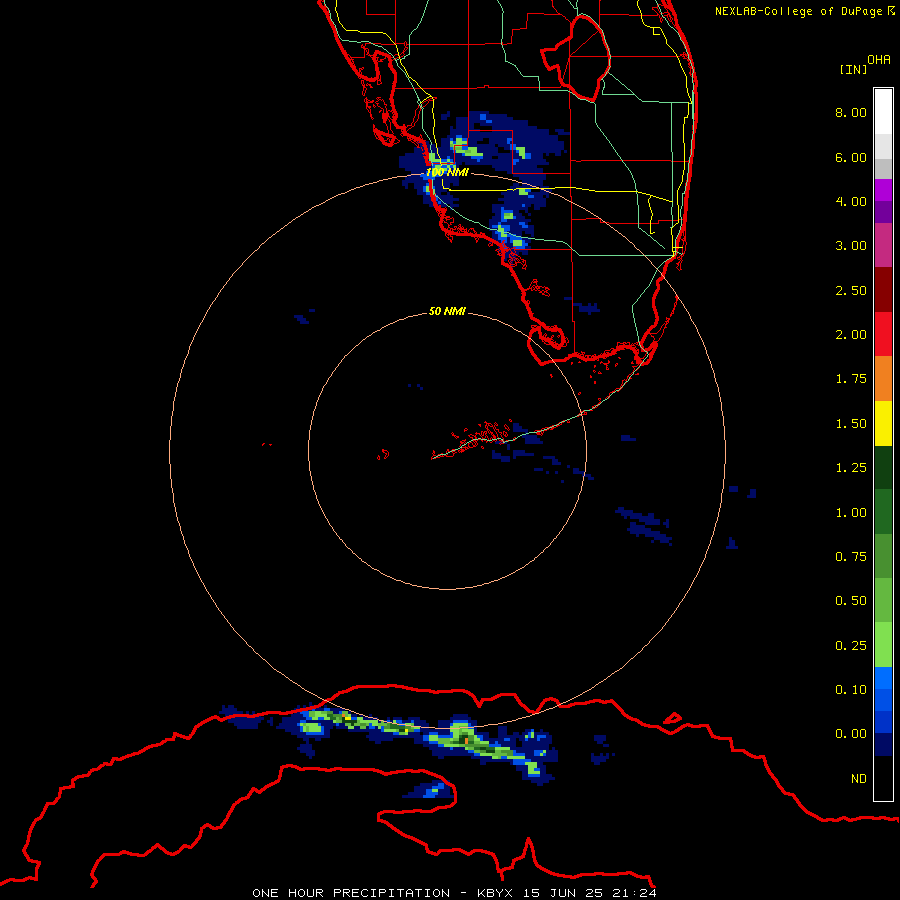Select the 0.75 legend value
Viewport: 900px width, 900px height.
pos(851,557)
